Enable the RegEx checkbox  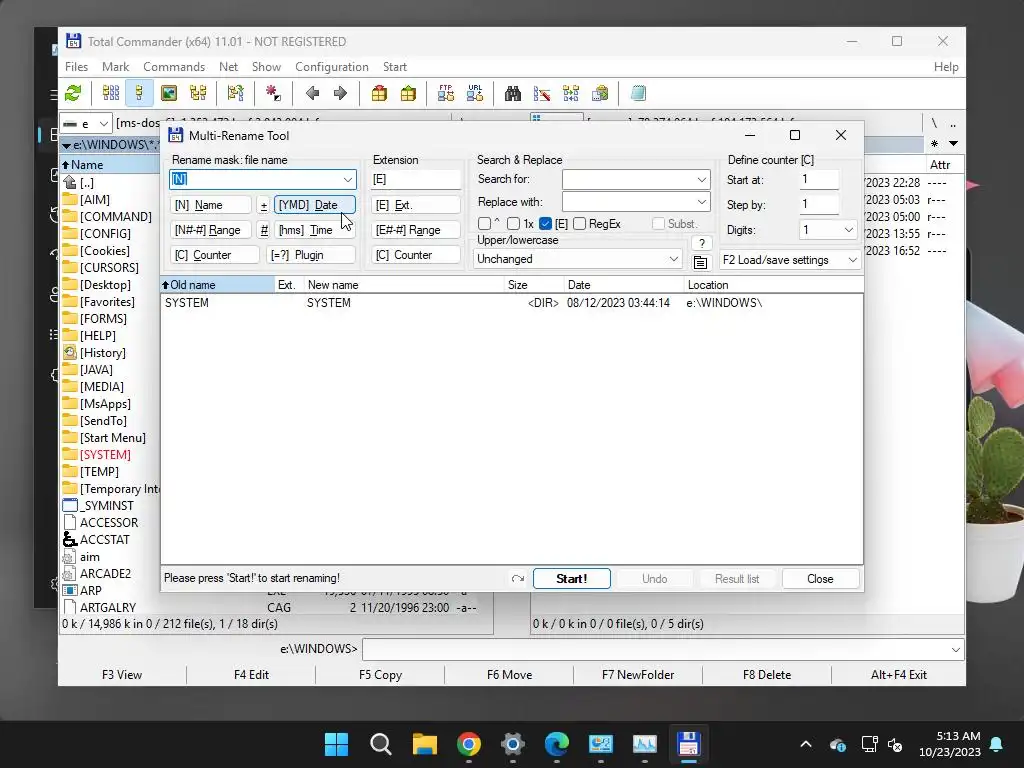click(x=579, y=224)
